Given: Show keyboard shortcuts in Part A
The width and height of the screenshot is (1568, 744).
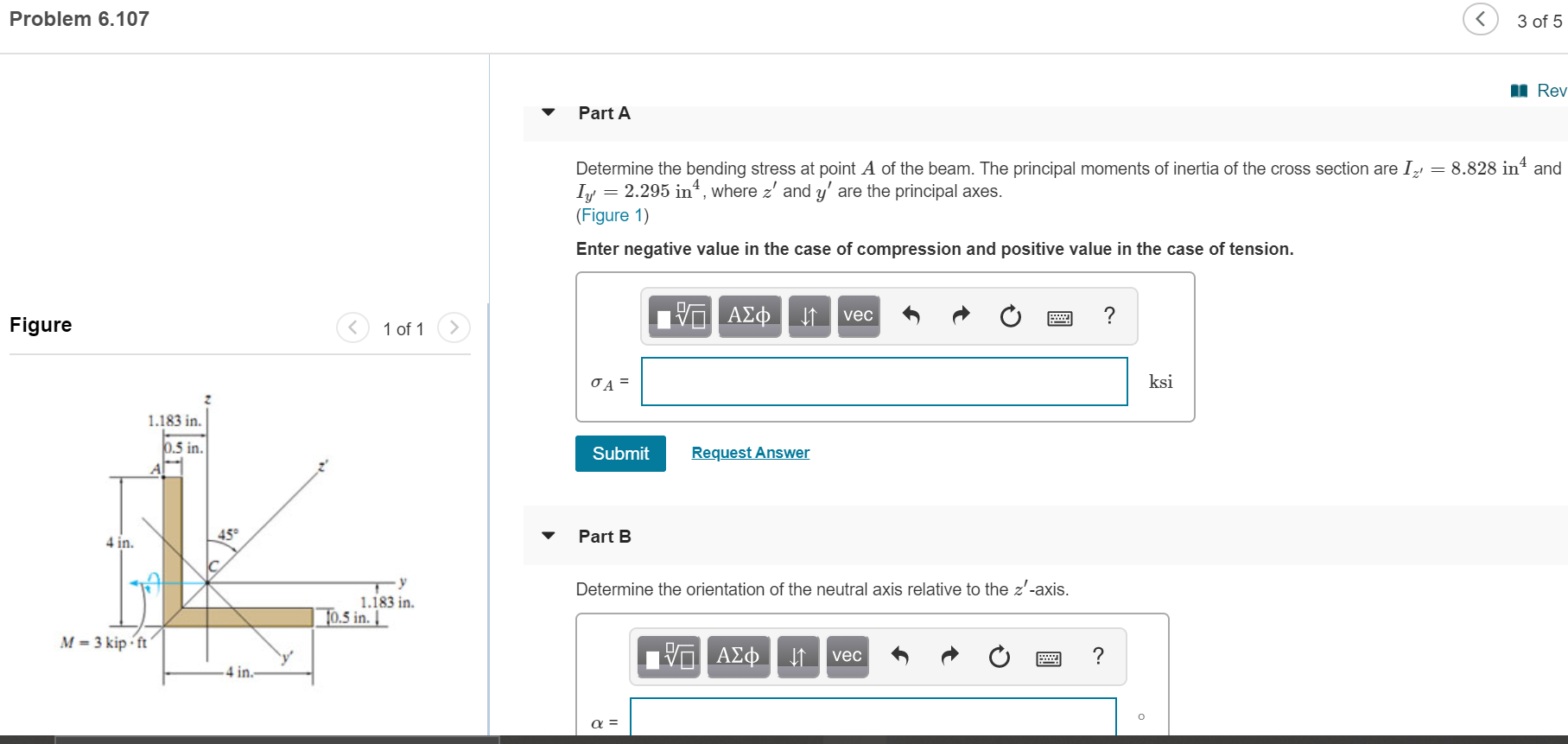Looking at the screenshot, I should (1060, 318).
